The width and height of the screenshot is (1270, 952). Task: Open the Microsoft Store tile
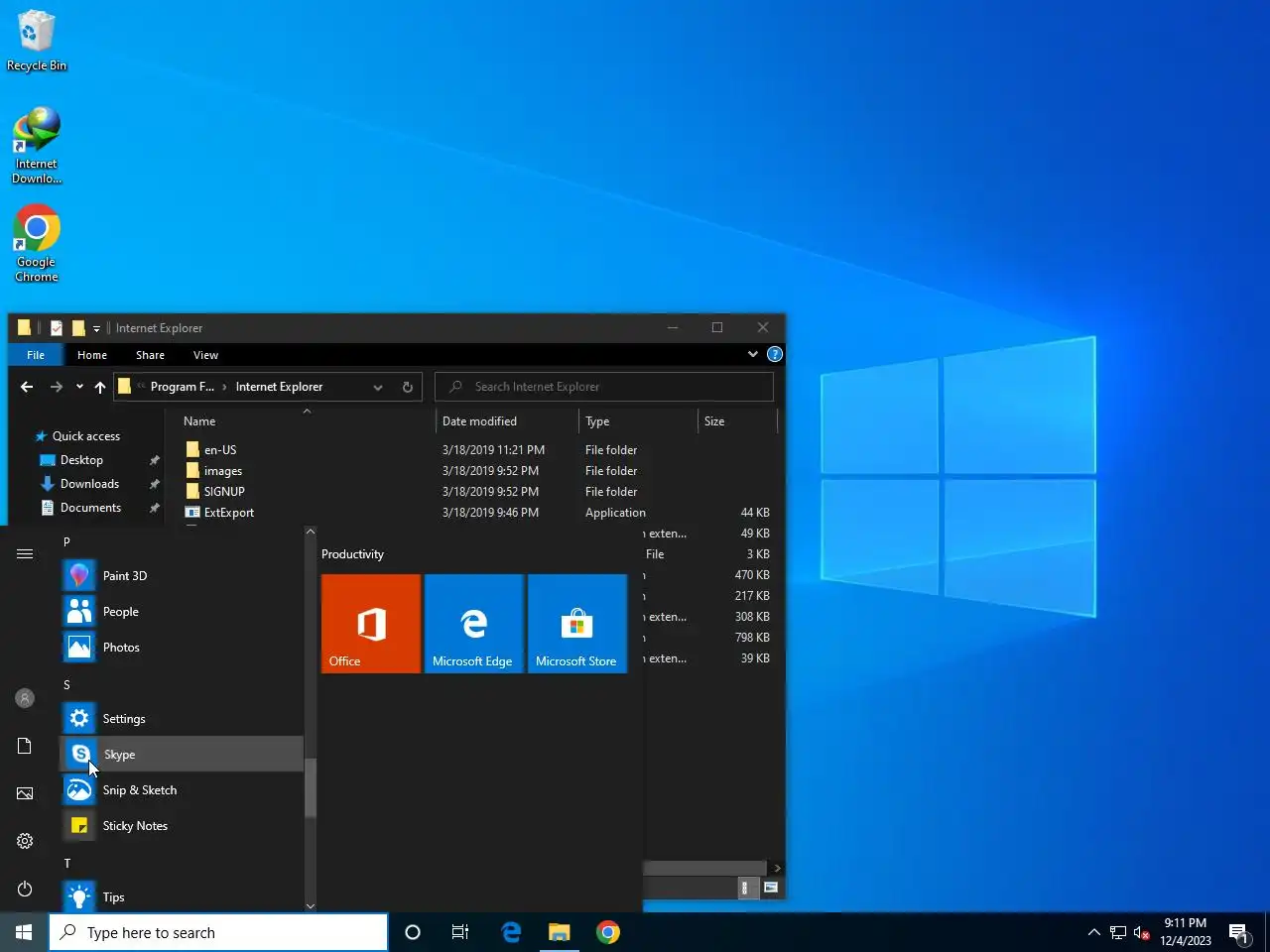click(x=577, y=624)
